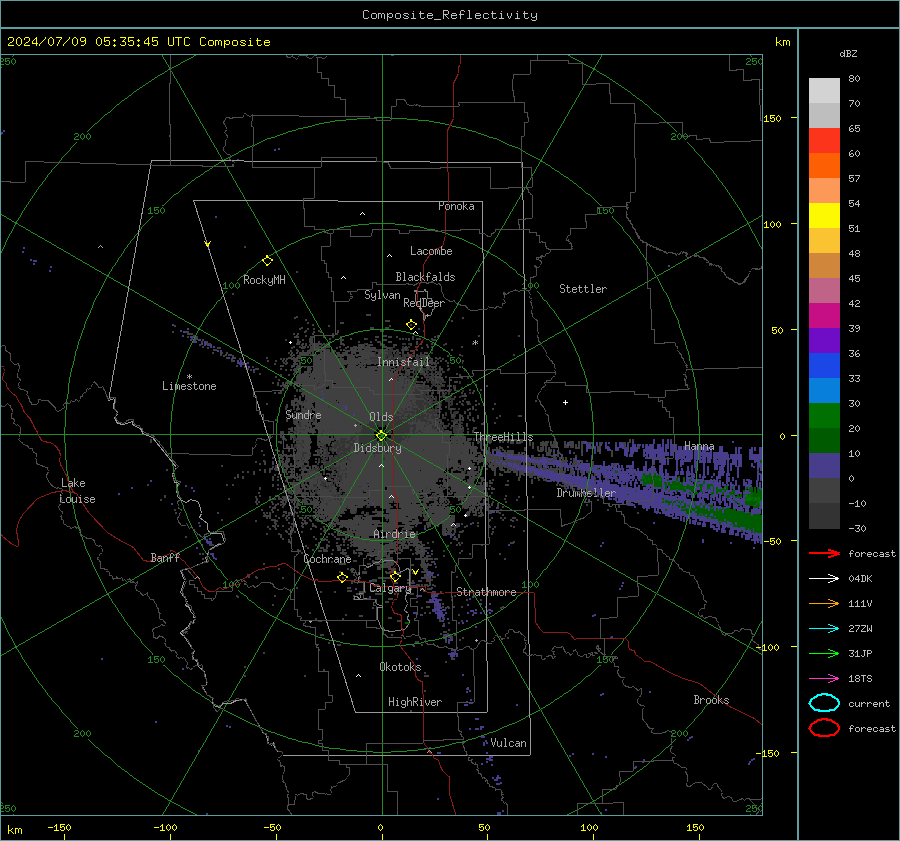Select the cyan current ellipse legend icon
This screenshot has width=900, height=841.
pyautogui.click(x=824, y=703)
